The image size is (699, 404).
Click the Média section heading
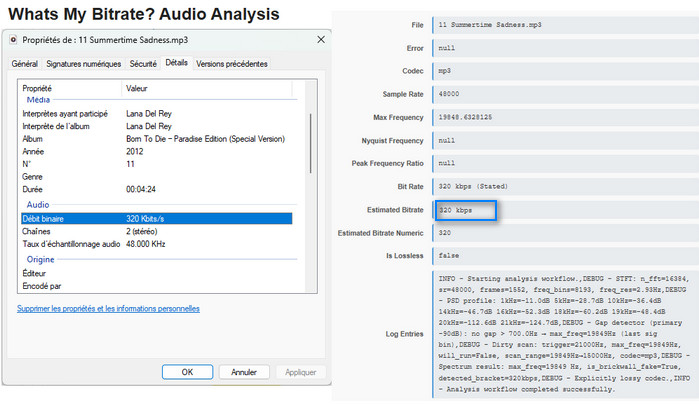click(38, 100)
